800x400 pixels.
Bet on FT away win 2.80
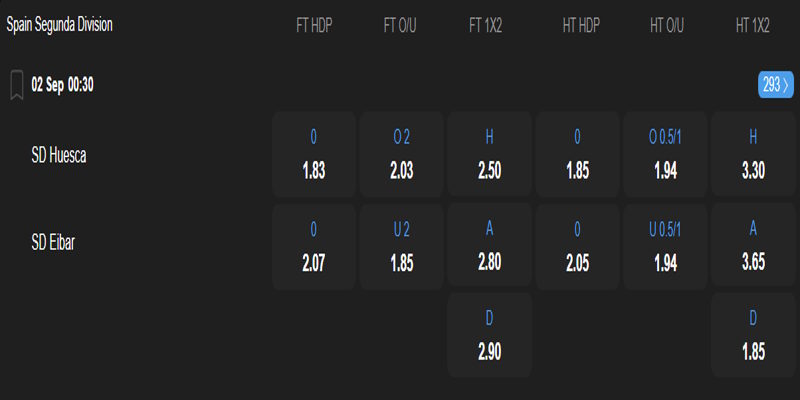tap(490, 247)
